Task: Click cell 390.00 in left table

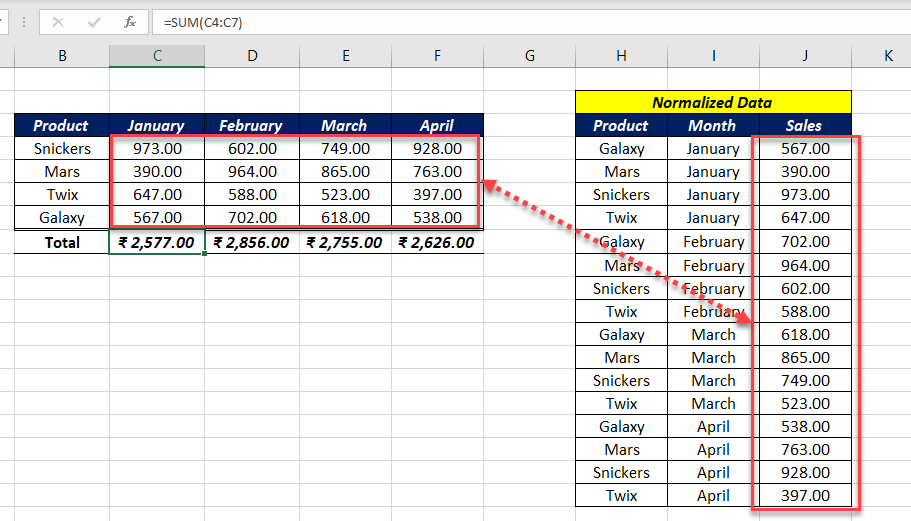Action: 157,172
